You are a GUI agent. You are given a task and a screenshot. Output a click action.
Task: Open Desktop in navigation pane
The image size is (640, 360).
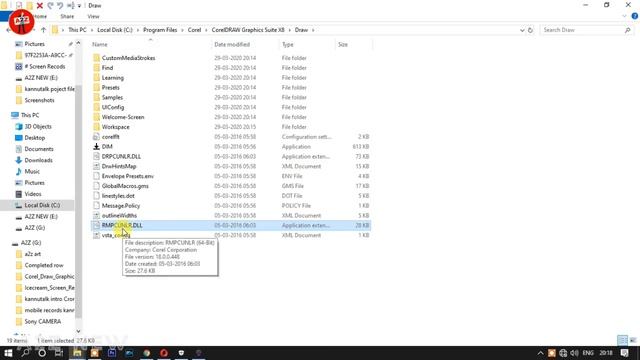35,138
